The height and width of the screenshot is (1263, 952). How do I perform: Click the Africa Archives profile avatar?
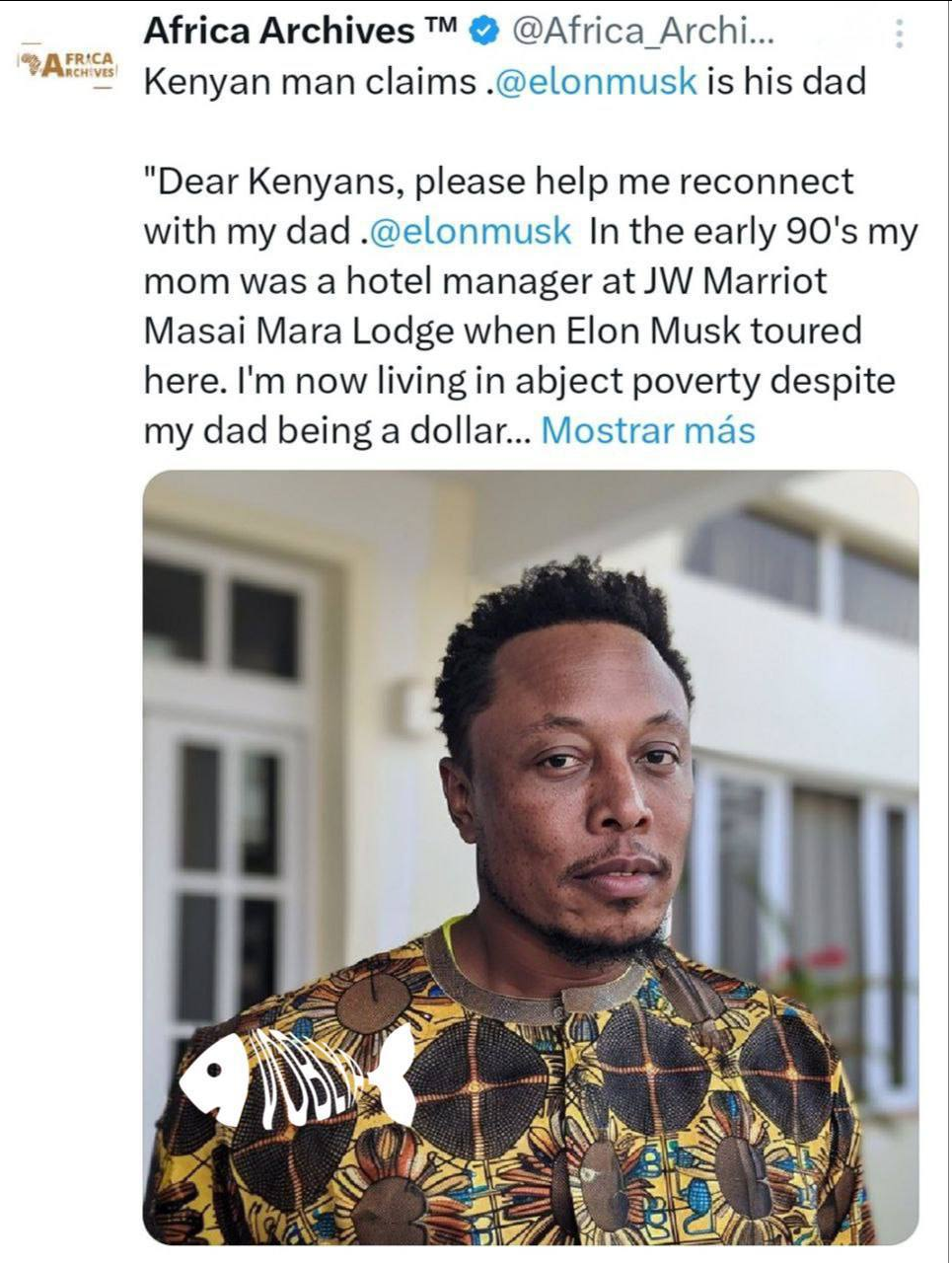[x=67, y=66]
